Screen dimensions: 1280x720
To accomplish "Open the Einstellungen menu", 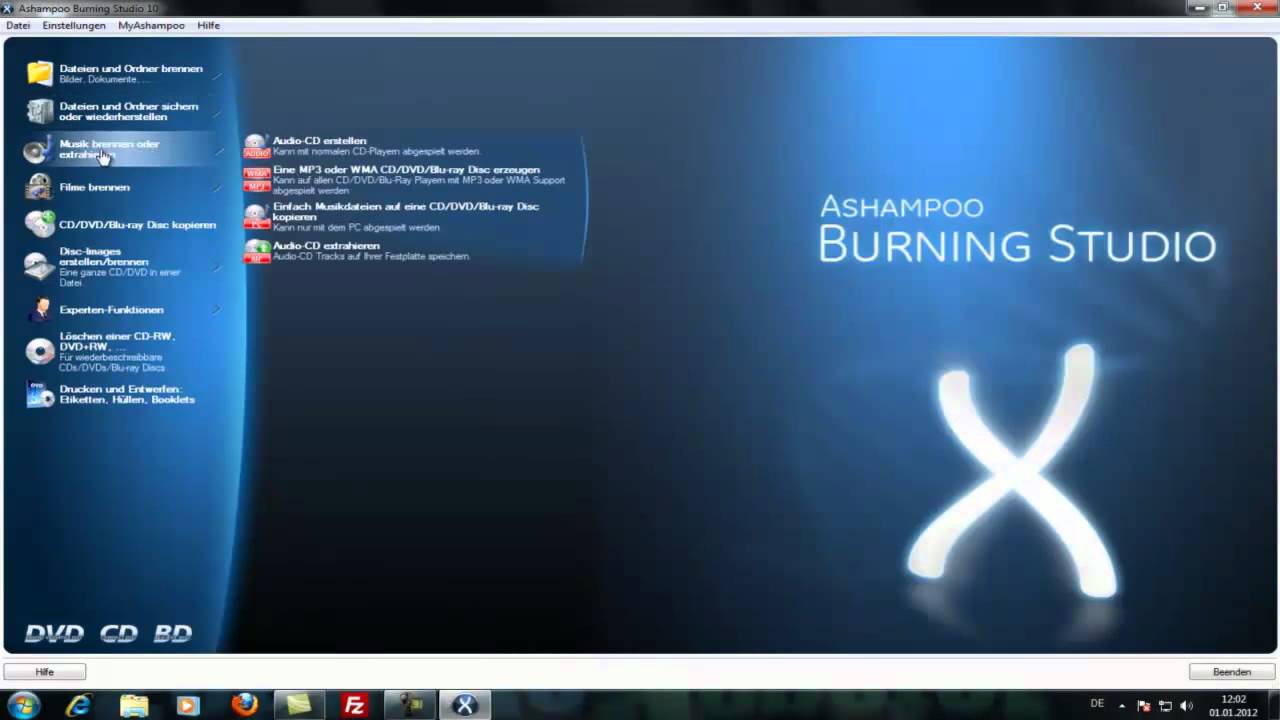I will click(x=74, y=25).
